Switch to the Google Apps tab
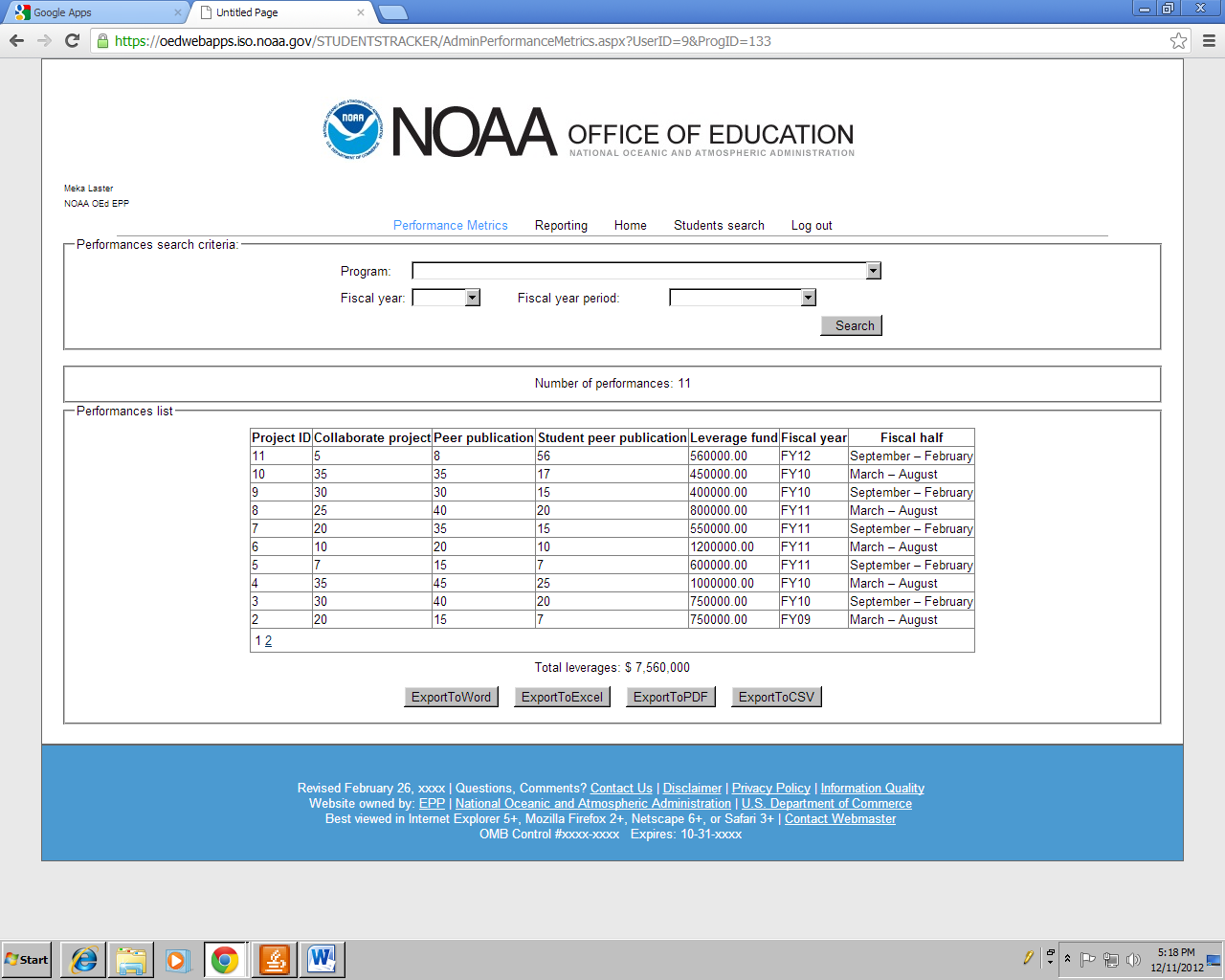1225x980 pixels. click(x=94, y=12)
